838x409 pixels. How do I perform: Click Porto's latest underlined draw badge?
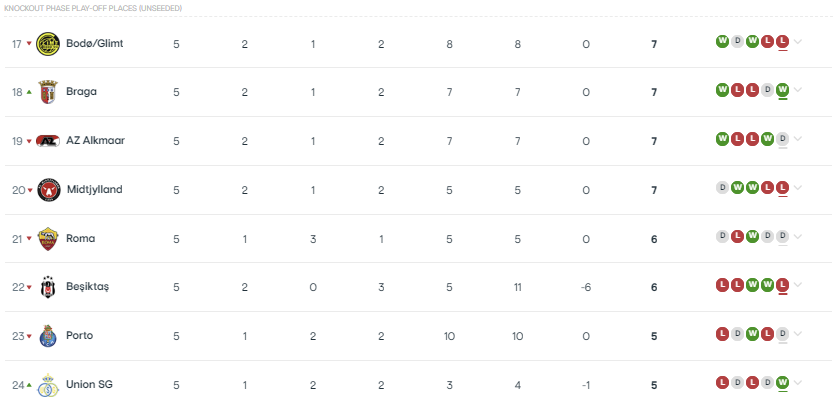pyautogui.click(x=782, y=334)
